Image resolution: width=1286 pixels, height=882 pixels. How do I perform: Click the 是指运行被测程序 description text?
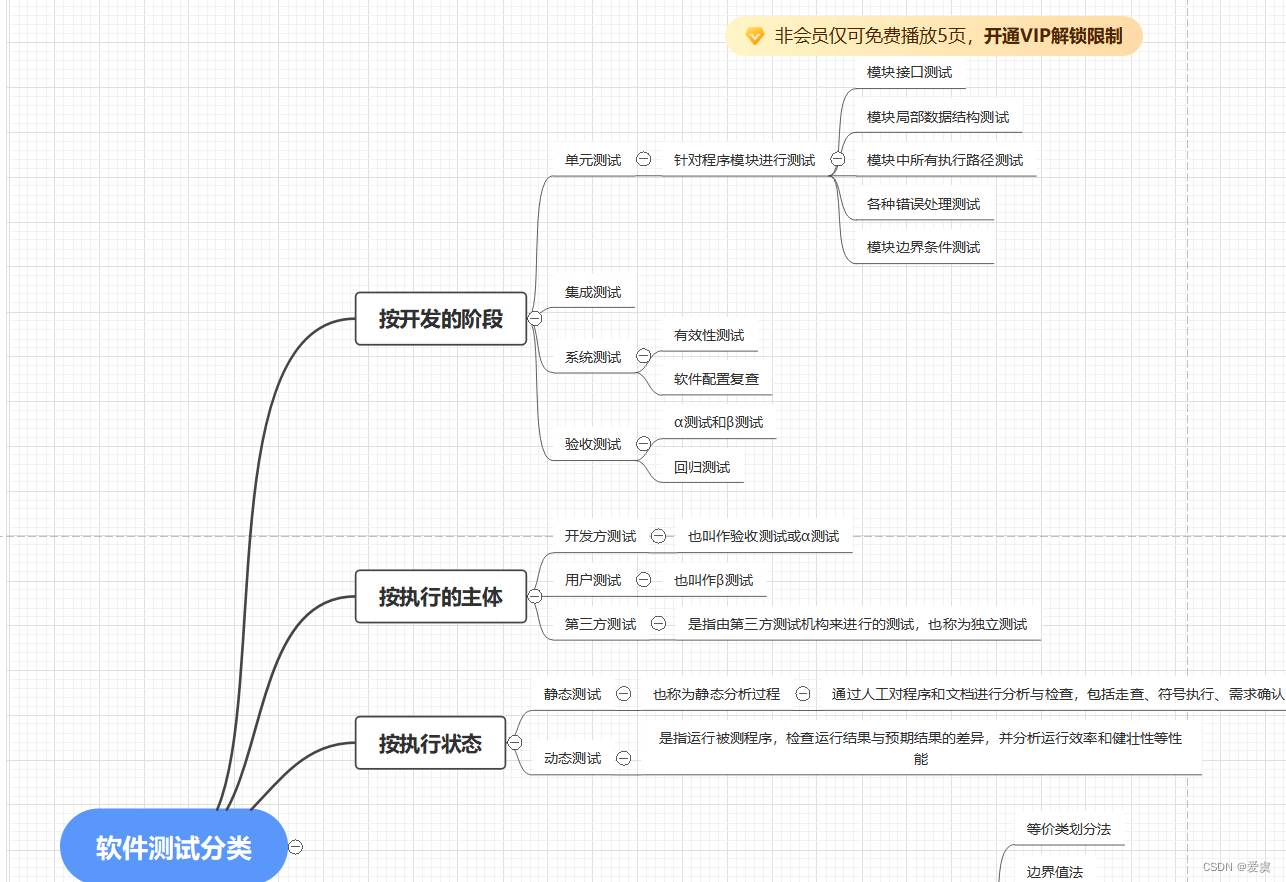(x=920, y=748)
